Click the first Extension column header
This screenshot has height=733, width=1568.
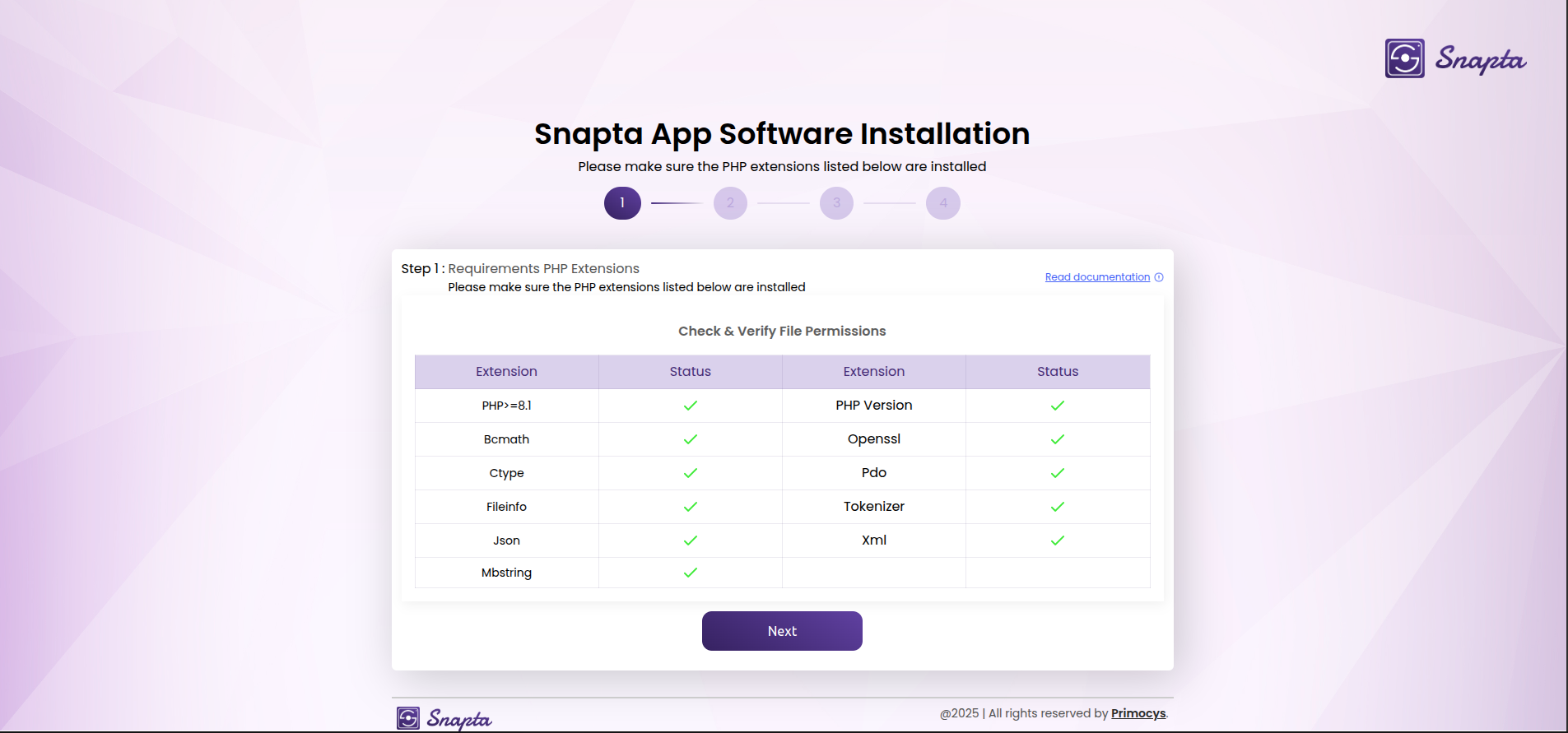(x=506, y=372)
